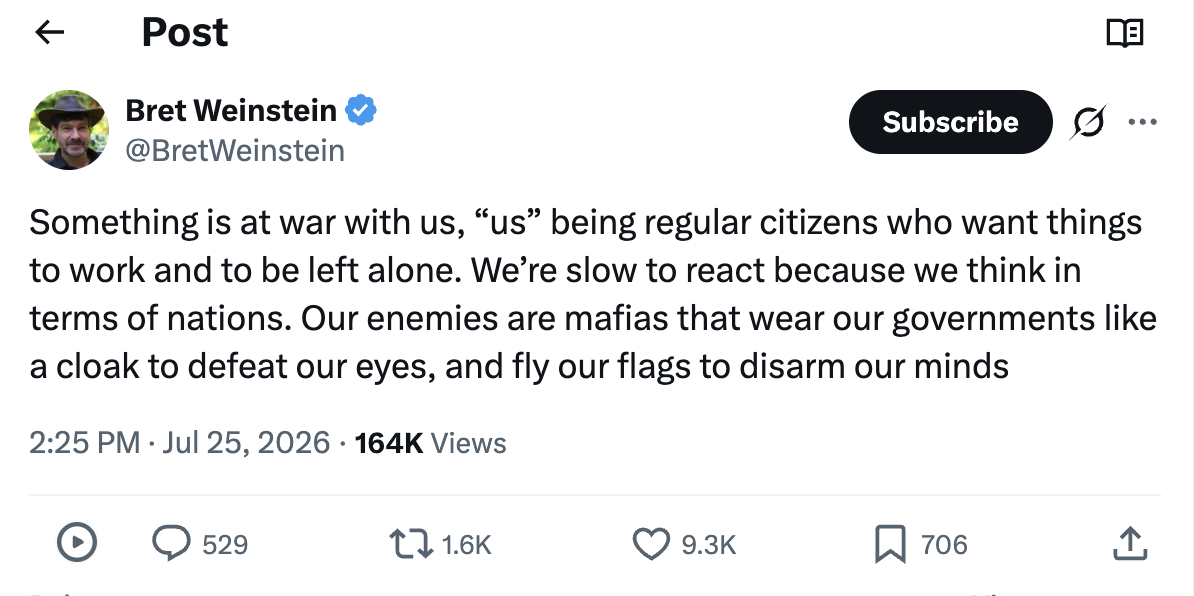This screenshot has width=1194, height=596.
Task: Open the three-dots more options menu
Action: (1142, 122)
